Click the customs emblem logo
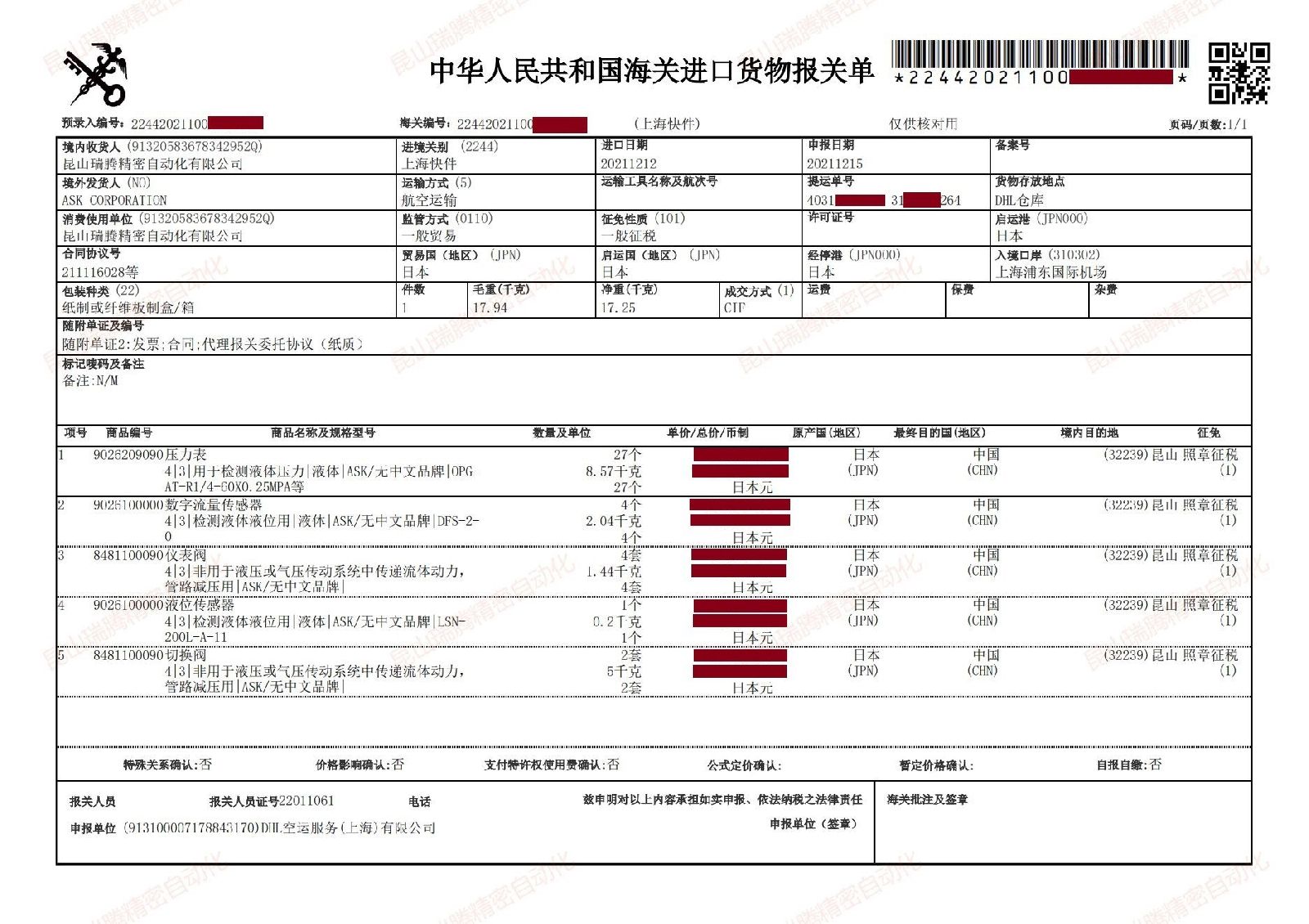Image resolution: width=1309 pixels, height=924 pixels. click(97, 74)
